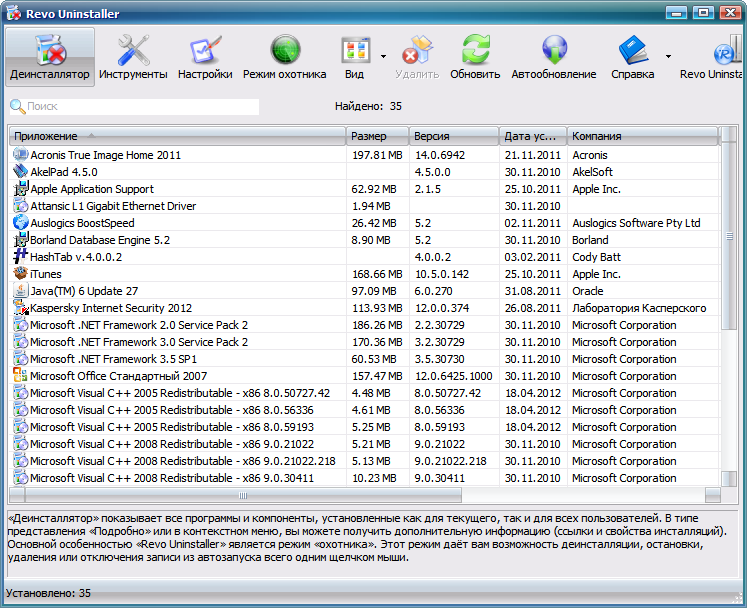Select the AkelPad 4.5.0 icon
The image size is (747, 608).
point(20,172)
